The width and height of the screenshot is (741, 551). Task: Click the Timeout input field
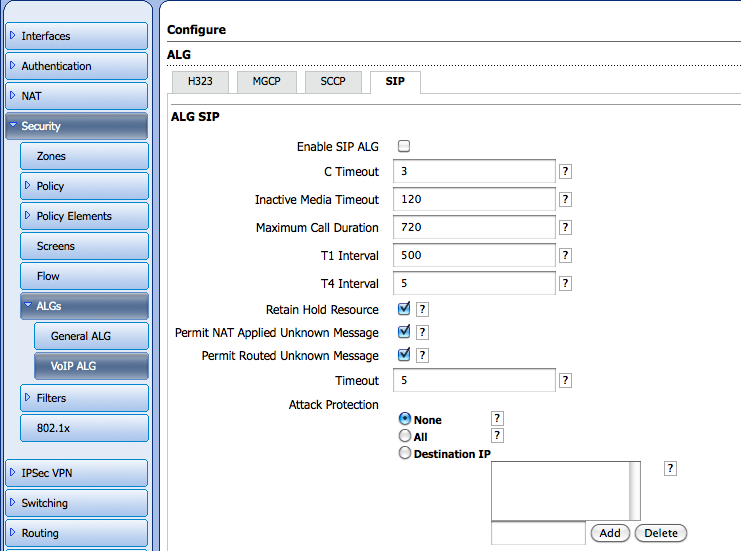[474, 380]
